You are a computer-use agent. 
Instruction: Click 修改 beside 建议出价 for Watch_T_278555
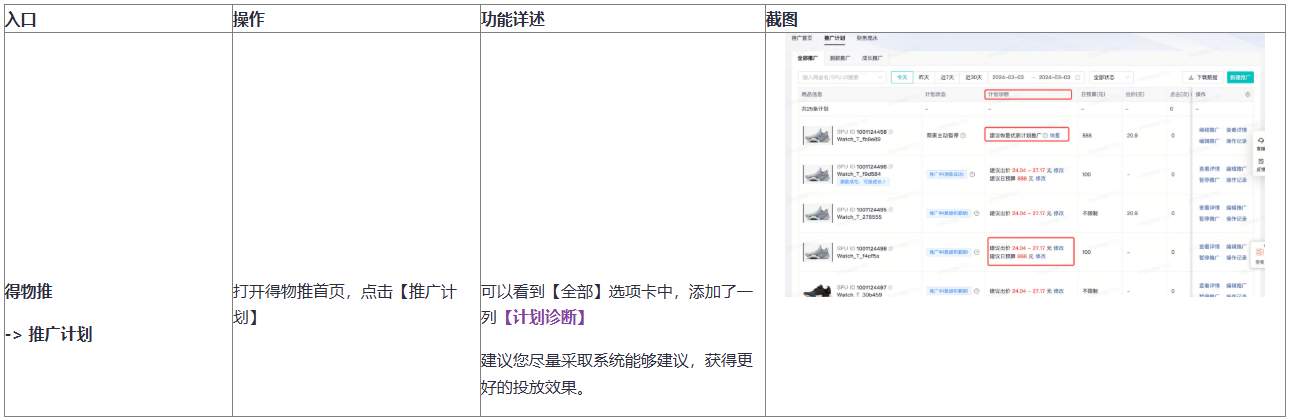1058,213
